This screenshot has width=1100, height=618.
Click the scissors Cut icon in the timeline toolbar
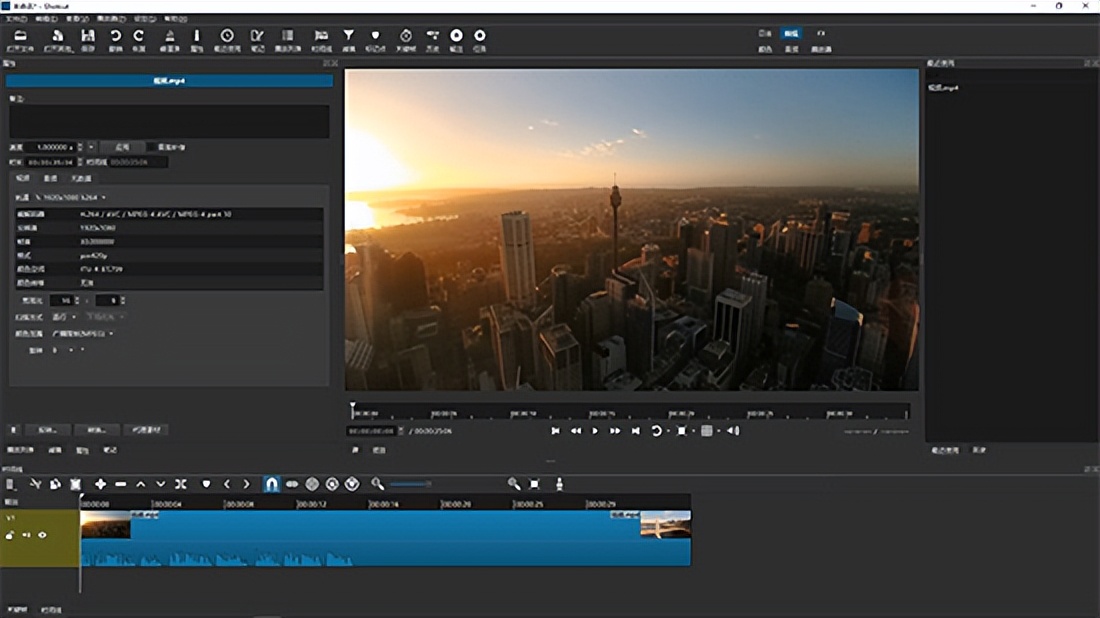(x=35, y=484)
